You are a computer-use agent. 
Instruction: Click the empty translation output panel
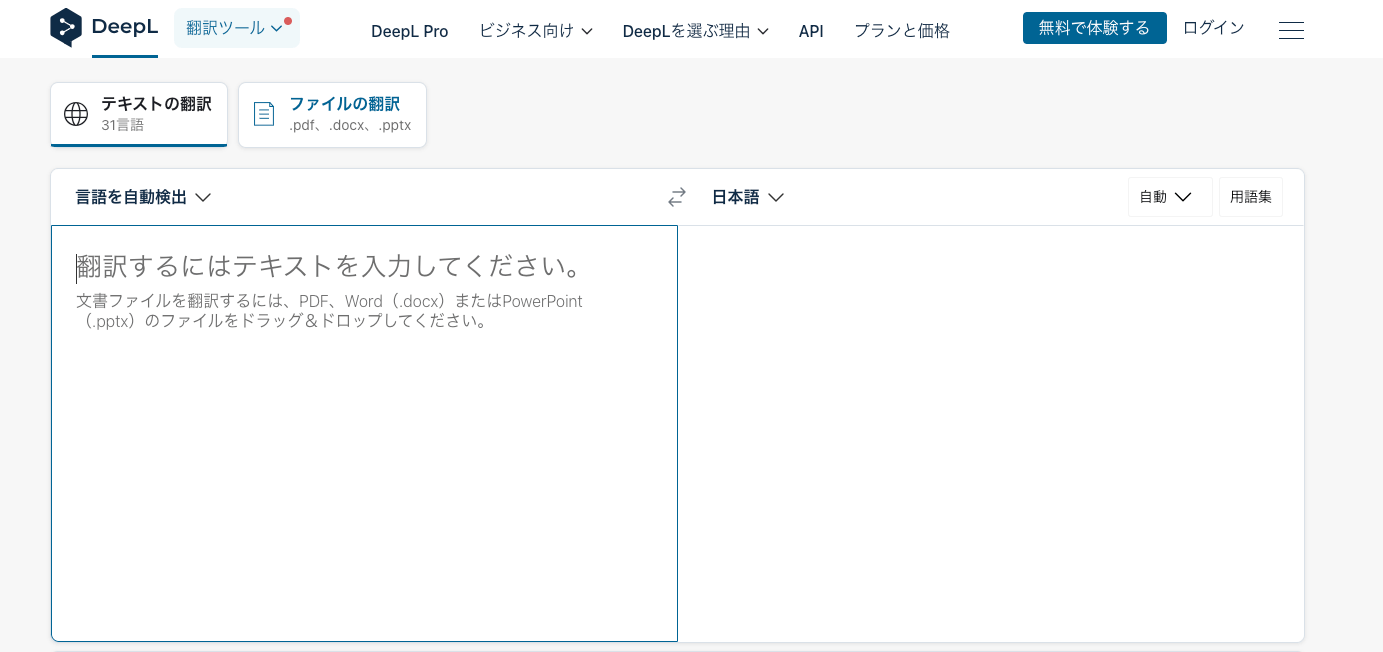pyautogui.click(x=990, y=430)
